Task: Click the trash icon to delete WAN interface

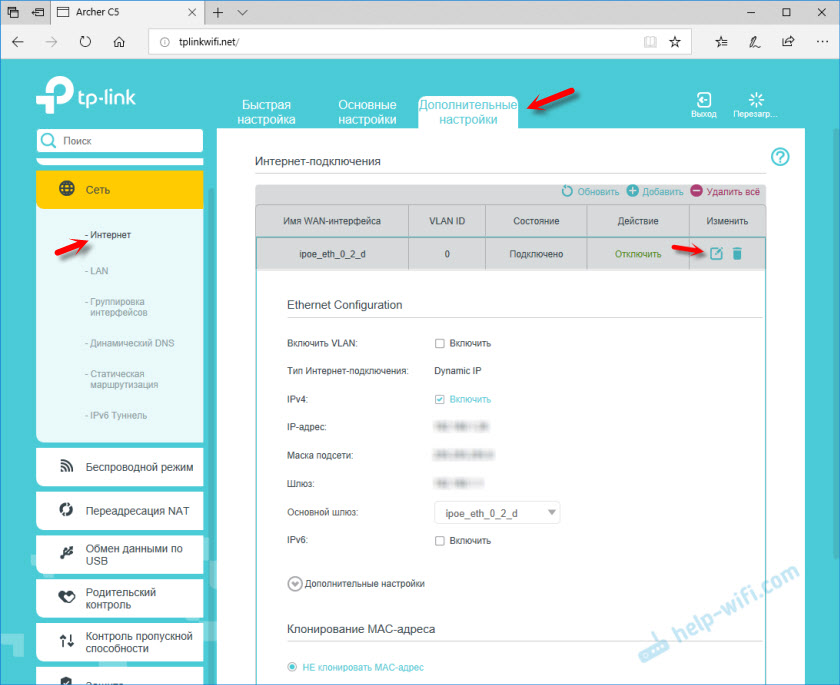Action: [737, 254]
